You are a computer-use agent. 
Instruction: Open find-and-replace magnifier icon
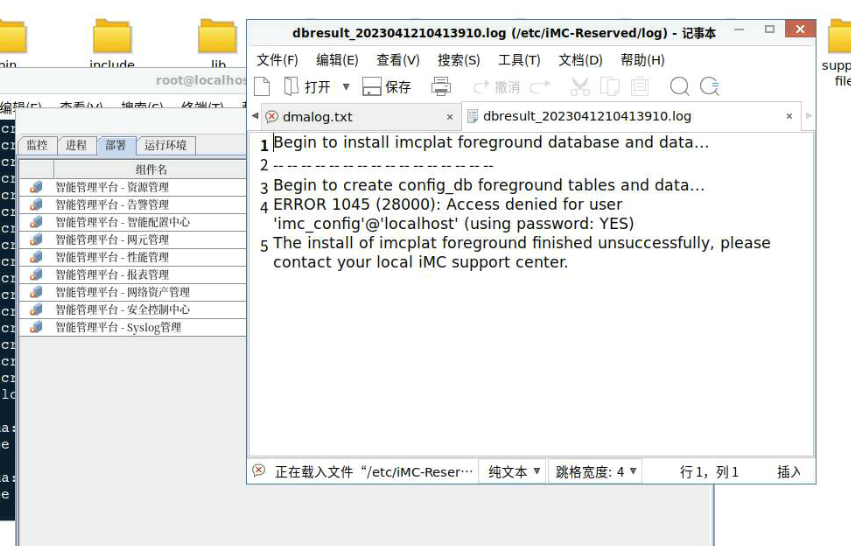[x=709, y=86]
